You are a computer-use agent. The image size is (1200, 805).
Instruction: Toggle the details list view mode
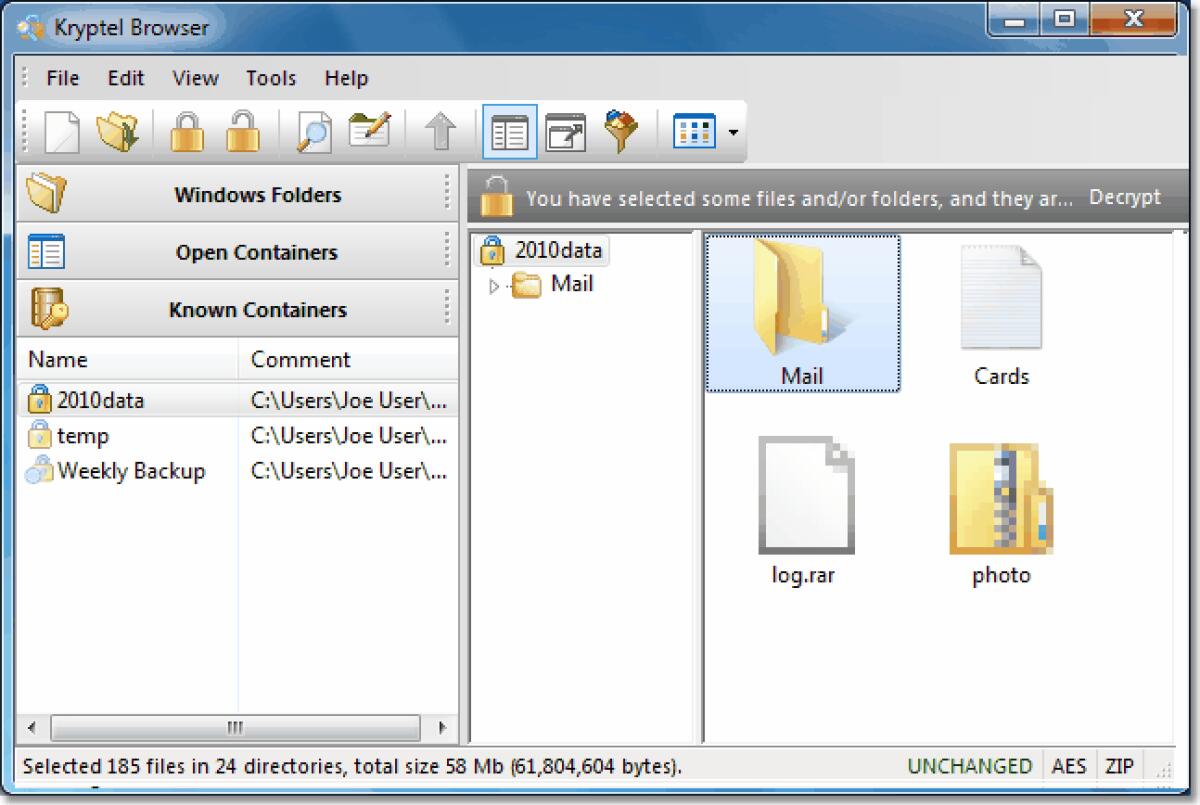509,131
